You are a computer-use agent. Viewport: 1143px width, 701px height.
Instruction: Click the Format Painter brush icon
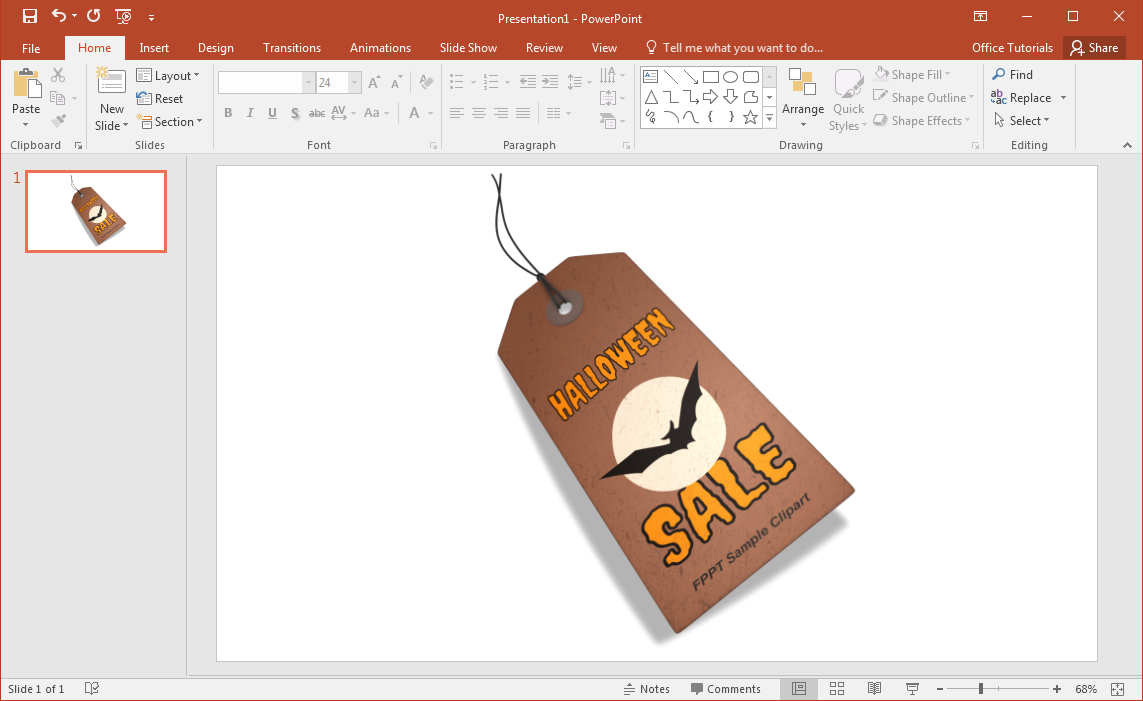coord(58,121)
